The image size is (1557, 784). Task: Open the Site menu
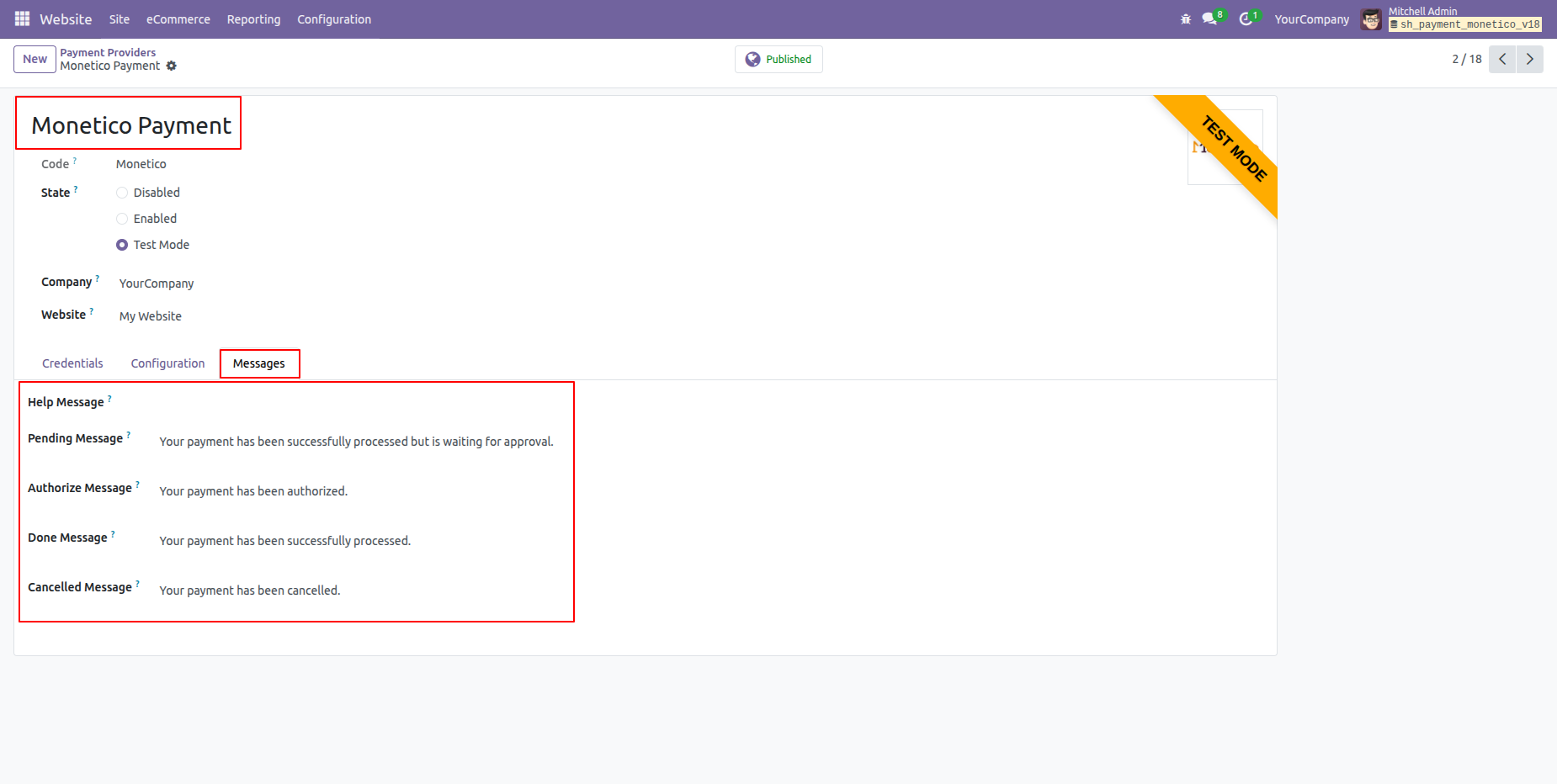click(120, 19)
